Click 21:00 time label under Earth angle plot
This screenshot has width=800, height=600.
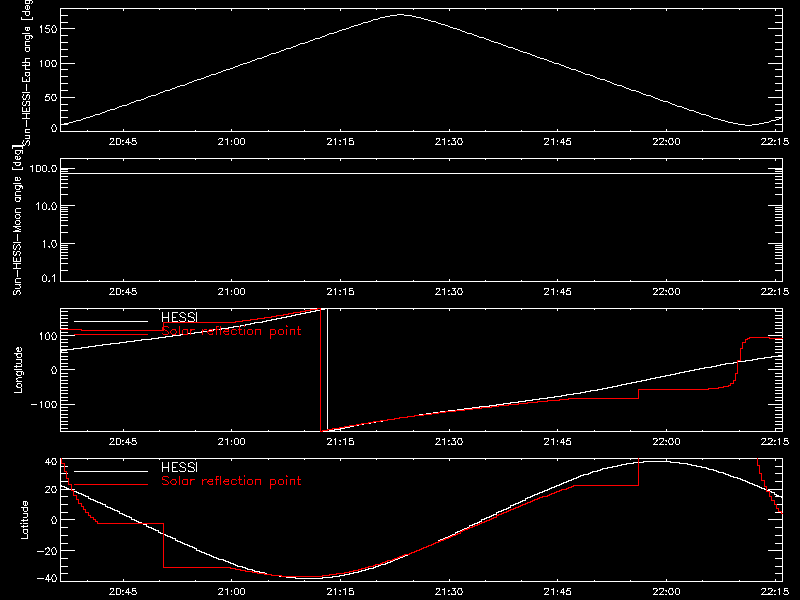[x=232, y=142]
